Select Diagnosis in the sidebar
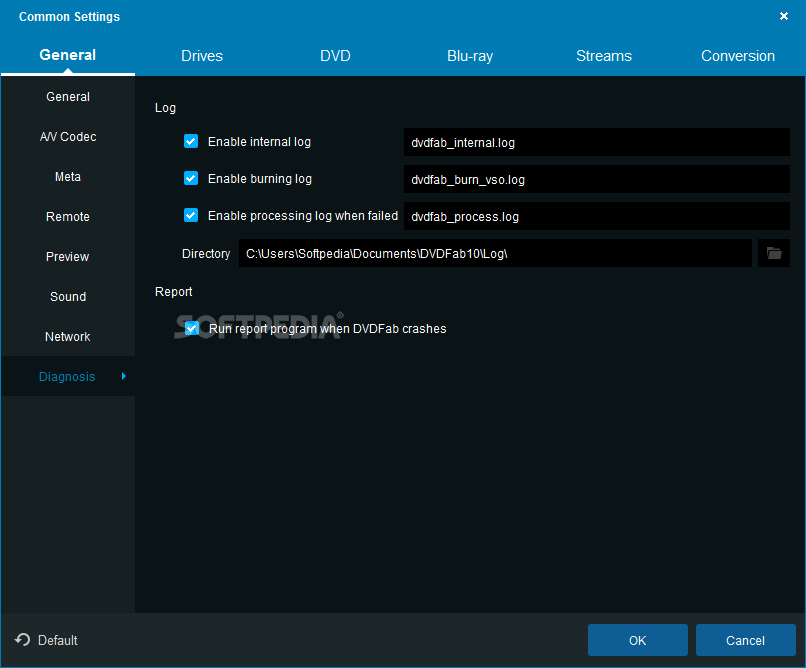The height and width of the screenshot is (668, 806). click(x=68, y=377)
